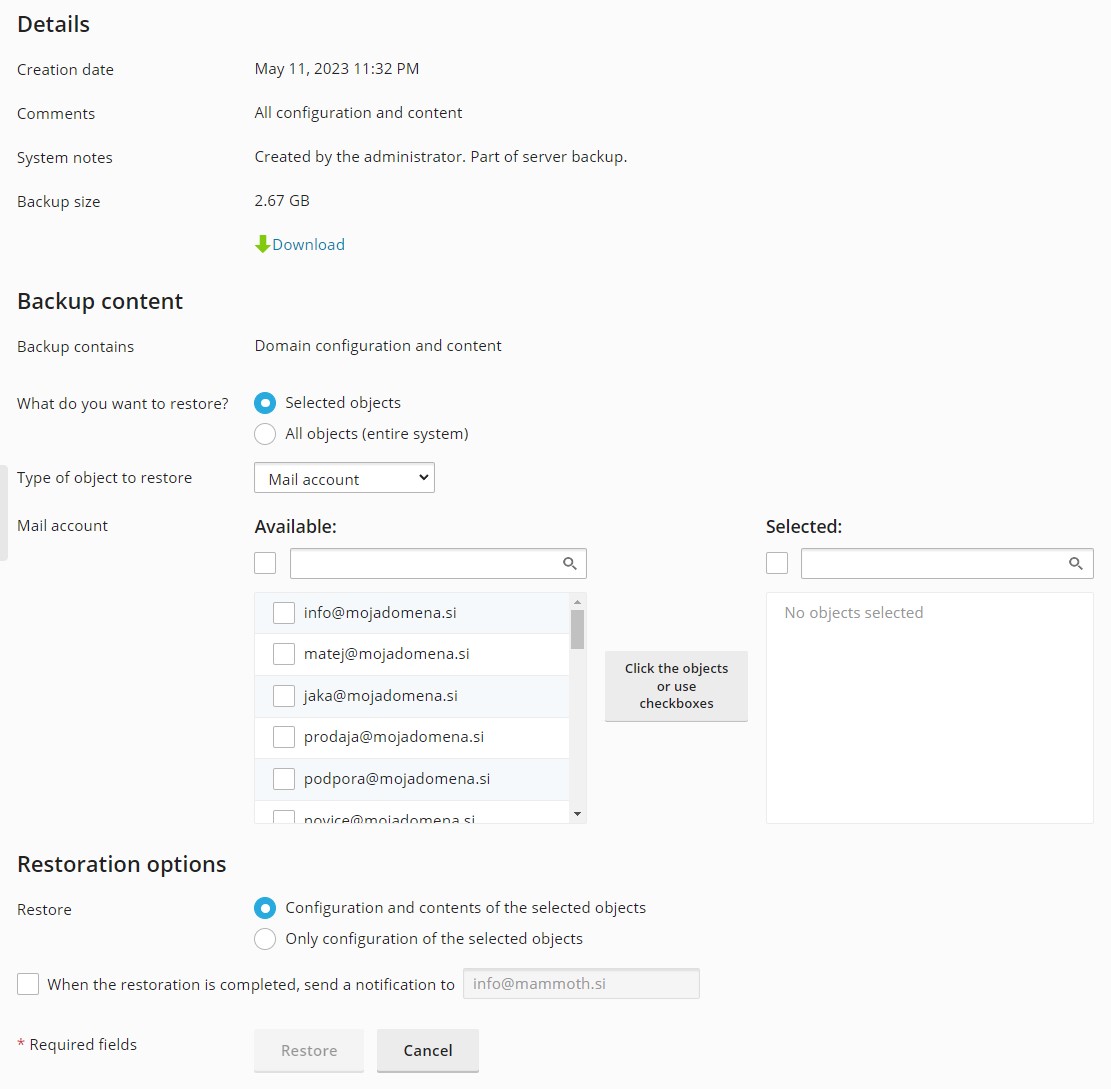Click the green Download arrow icon
Screen dimensions: 1111x1089
coord(262,244)
